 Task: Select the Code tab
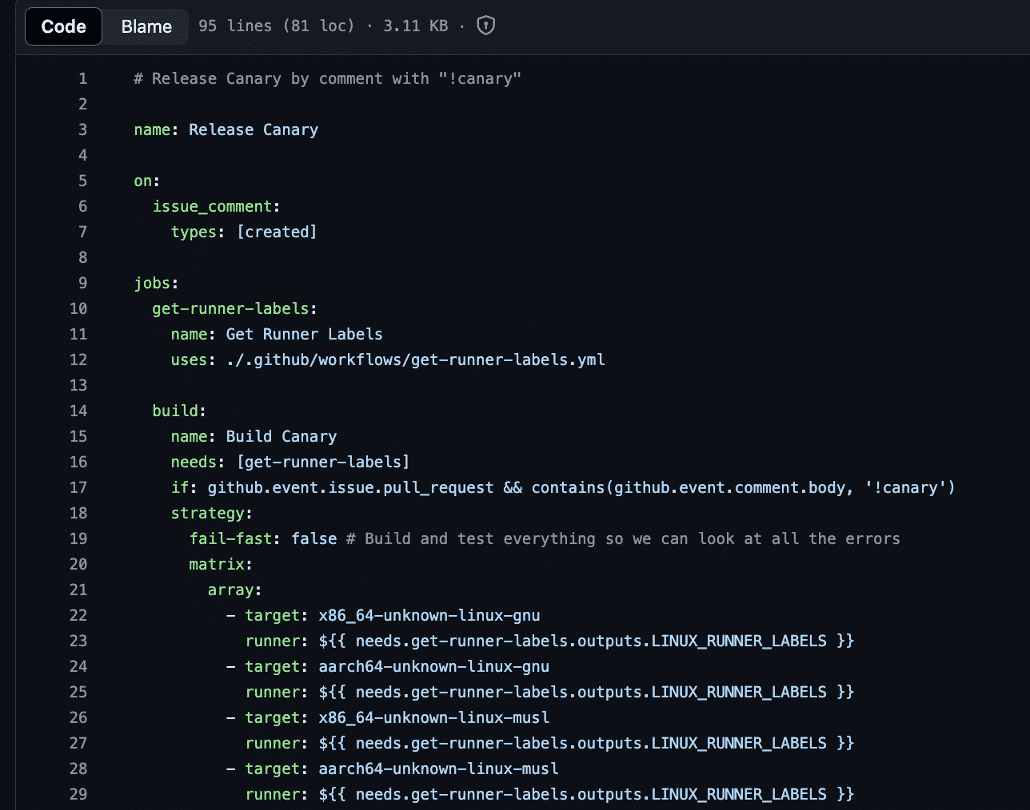pyautogui.click(x=63, y=27)
